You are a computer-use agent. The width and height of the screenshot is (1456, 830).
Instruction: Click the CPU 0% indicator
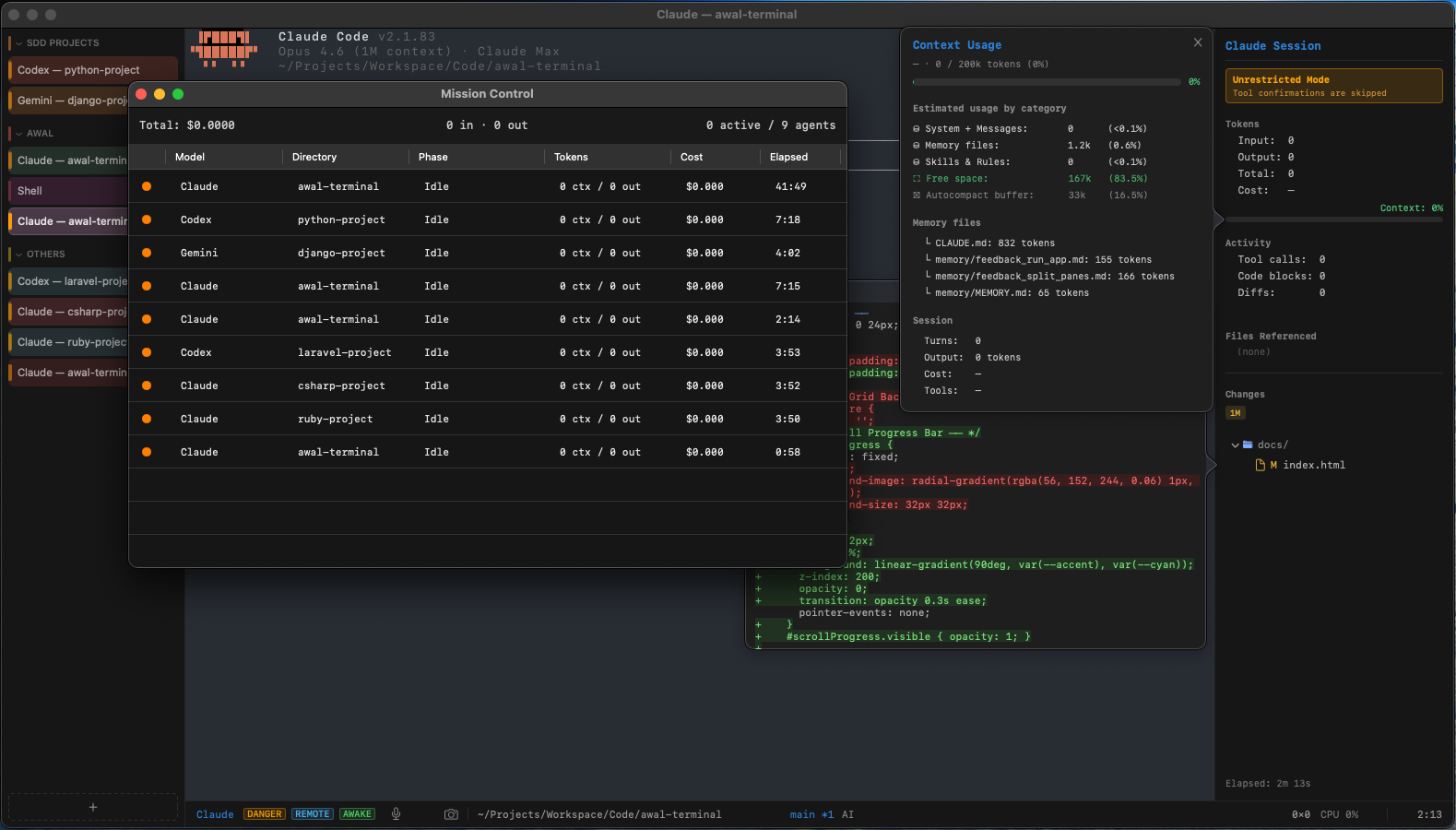(1339, 814)
